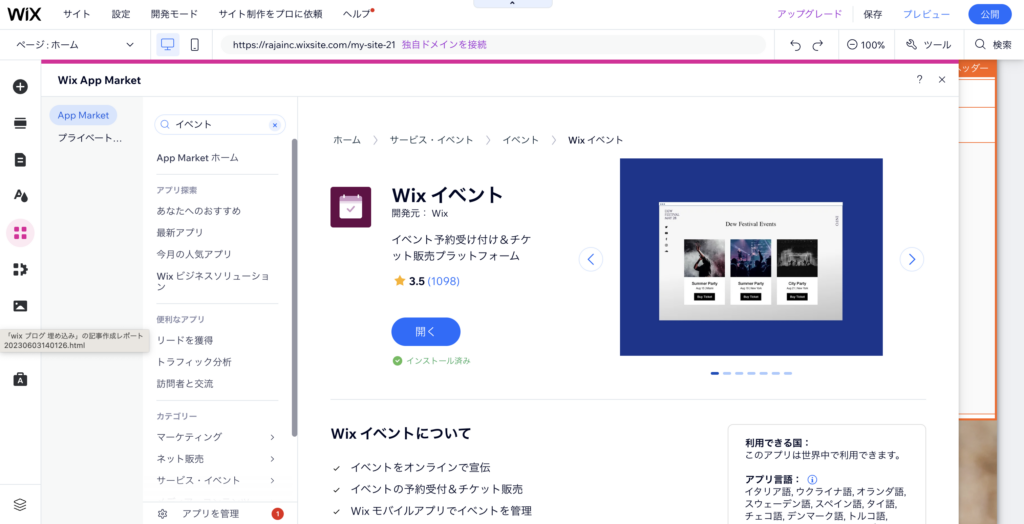1024x524 pixels.
Task: Open the (1098) reviews link
Action: [443, 281]
